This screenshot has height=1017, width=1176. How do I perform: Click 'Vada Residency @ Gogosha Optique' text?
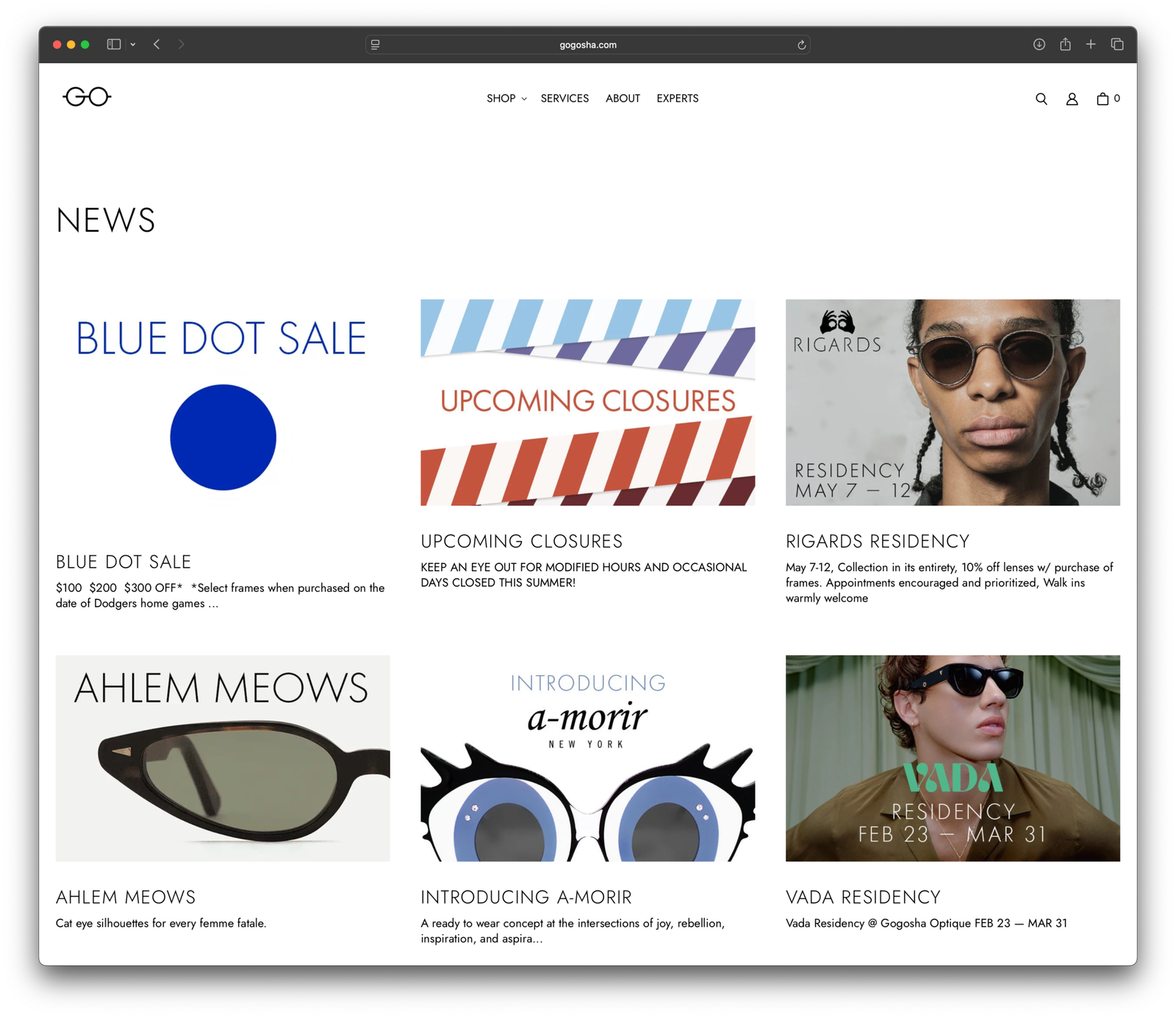tap(926, 923)
